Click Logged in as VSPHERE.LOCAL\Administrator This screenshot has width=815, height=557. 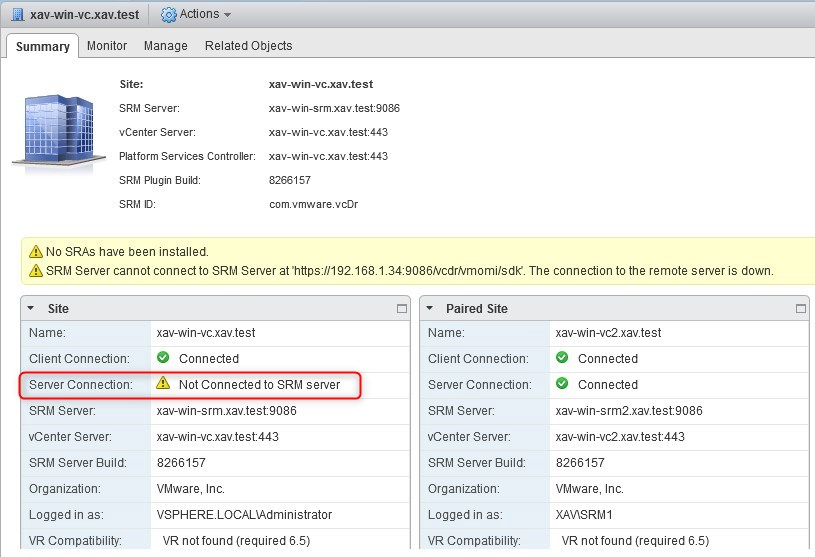click(244, 514)
